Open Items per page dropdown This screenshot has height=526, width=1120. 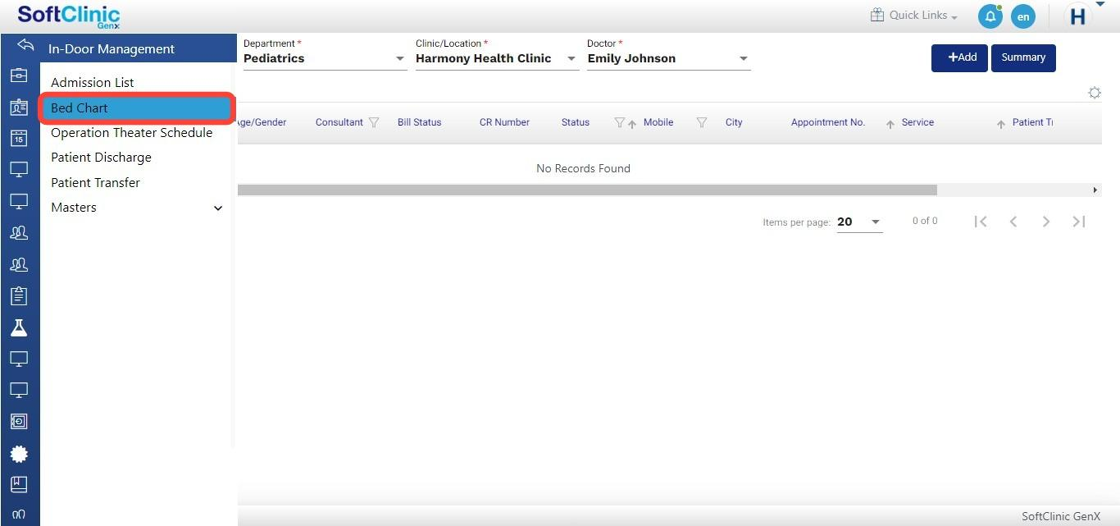[x=859, y=222]
